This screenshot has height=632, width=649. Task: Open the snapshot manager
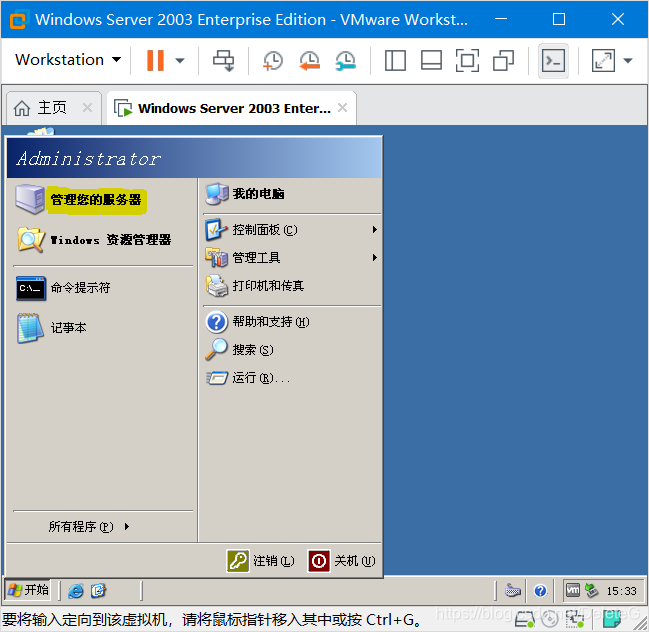click(x=345, y=60)
